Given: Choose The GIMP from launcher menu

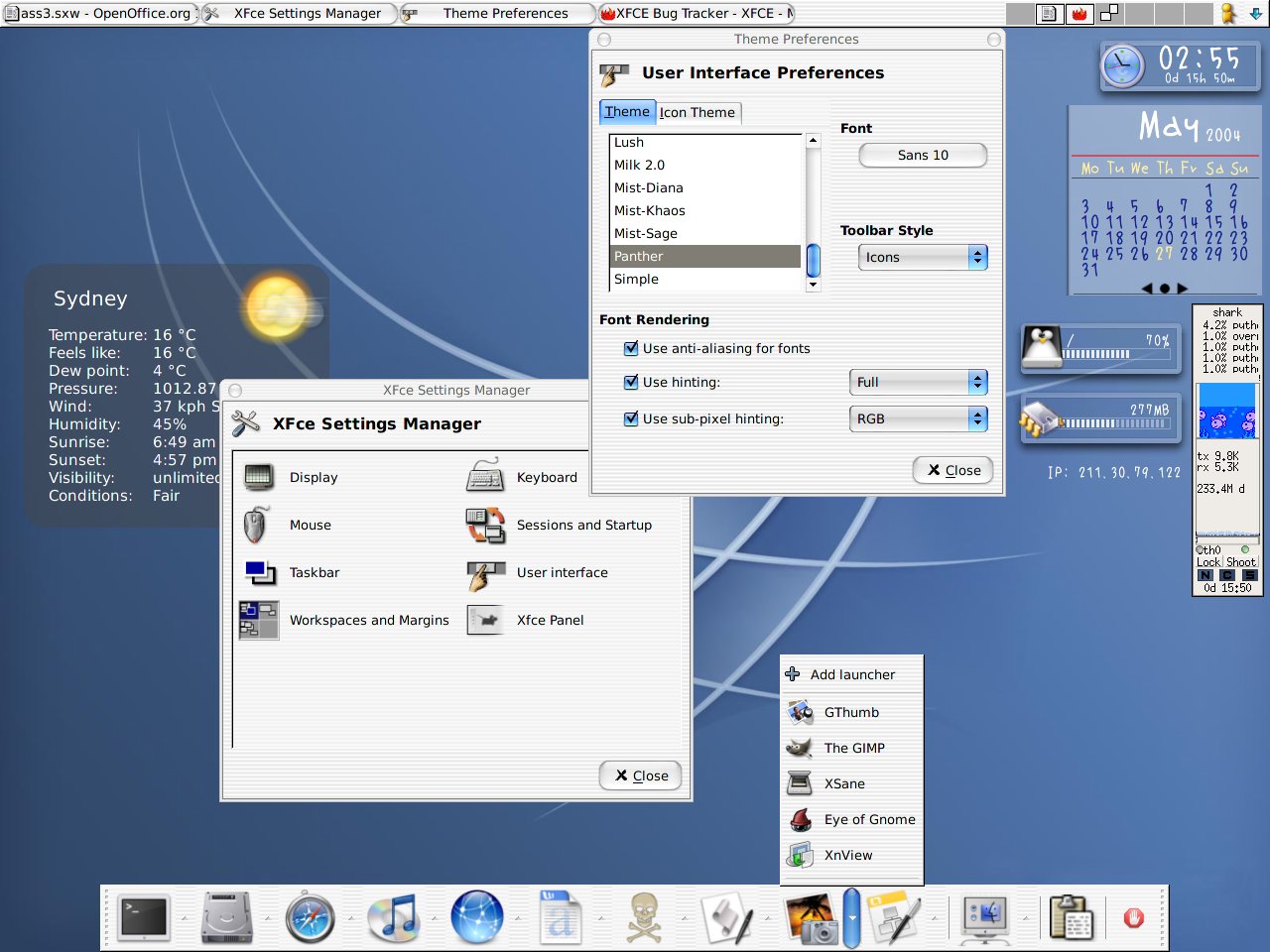Looking at the screenshot, I should [853, 748].
